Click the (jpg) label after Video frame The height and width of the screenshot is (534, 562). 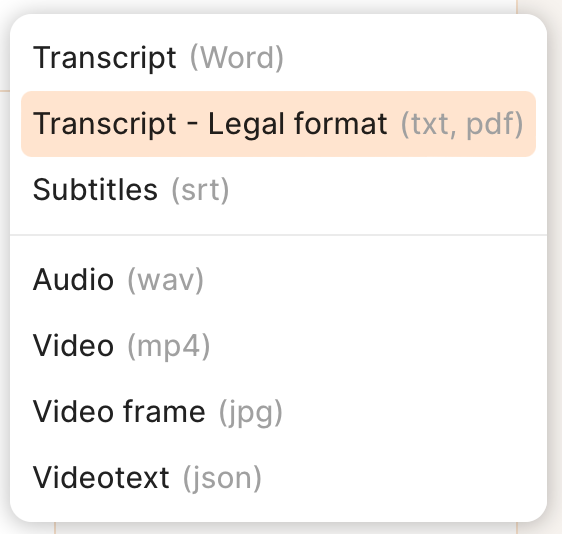pyautogui.click(x=251, y=413)
